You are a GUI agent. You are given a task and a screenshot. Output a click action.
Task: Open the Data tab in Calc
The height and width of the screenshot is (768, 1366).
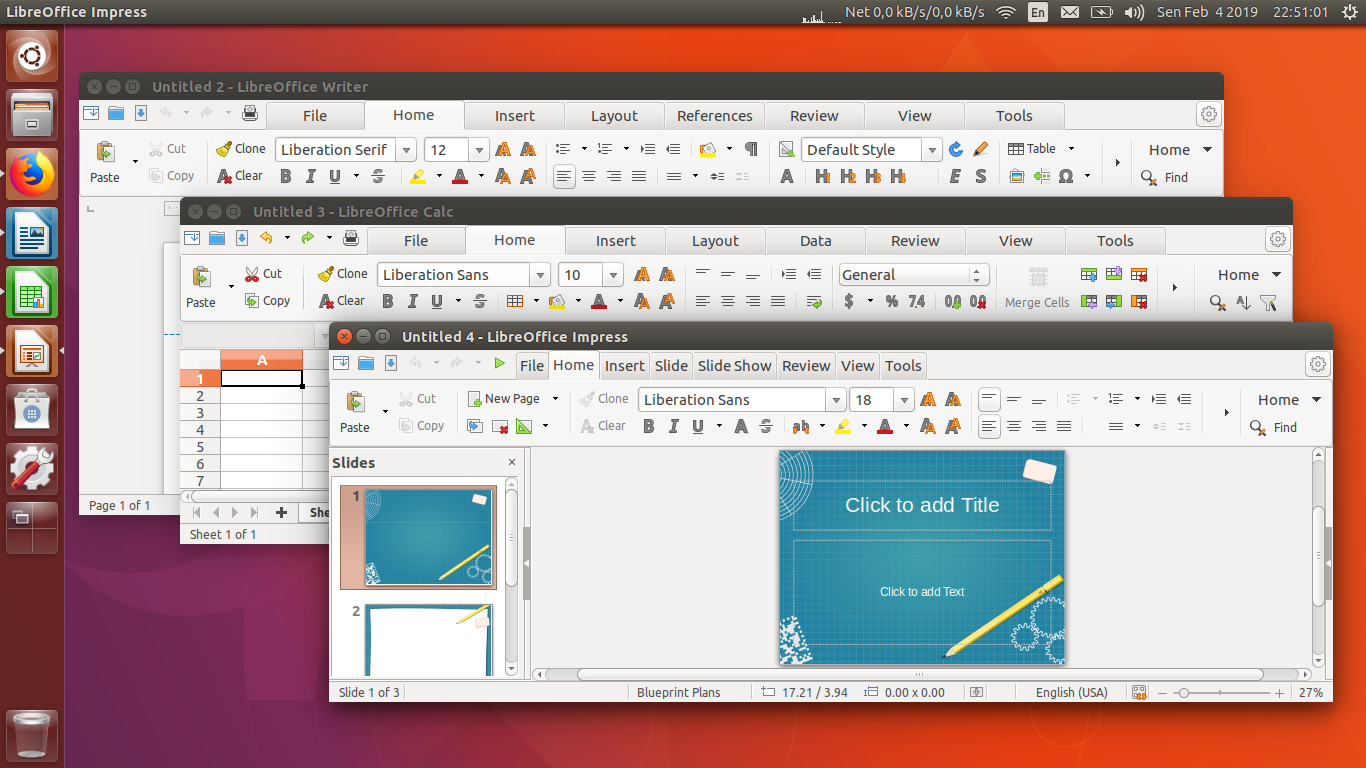(815, 240)
